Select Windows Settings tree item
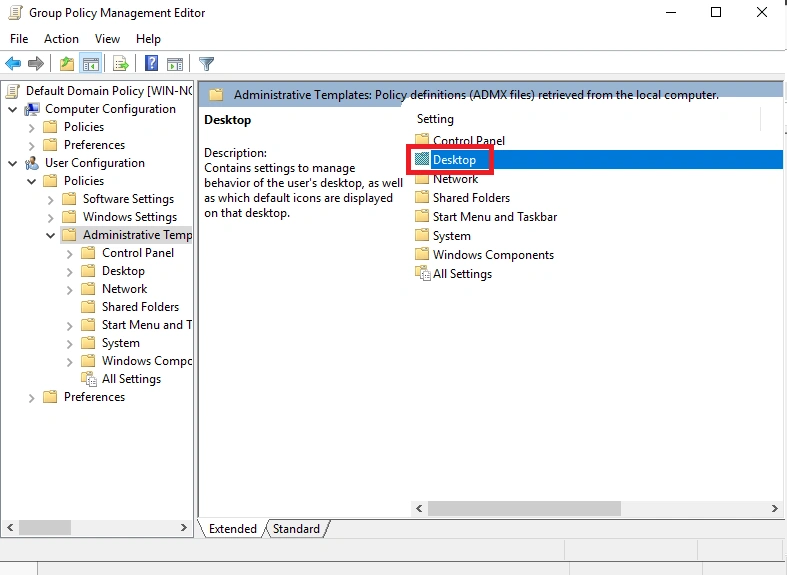787x575 pixels. tap(130, 217)
